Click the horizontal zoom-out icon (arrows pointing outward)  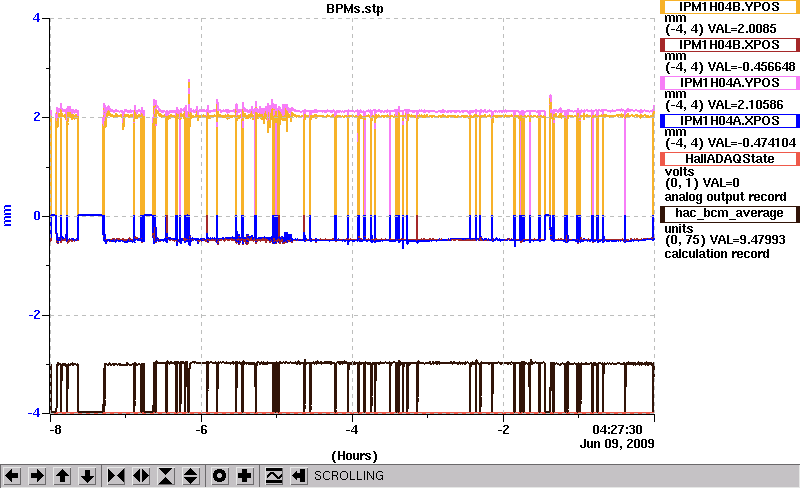coord(141,476)
